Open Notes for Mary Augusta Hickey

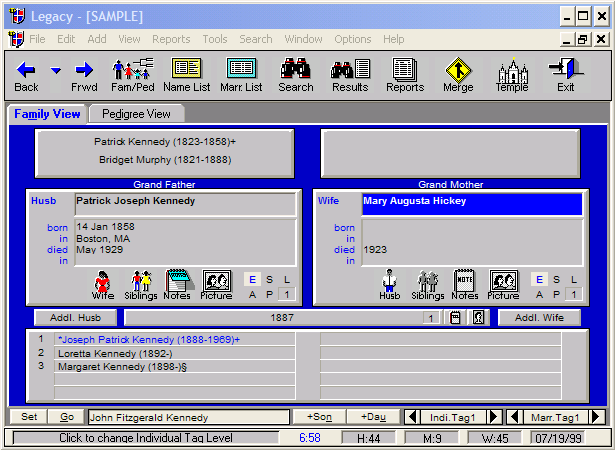[465, 285]
